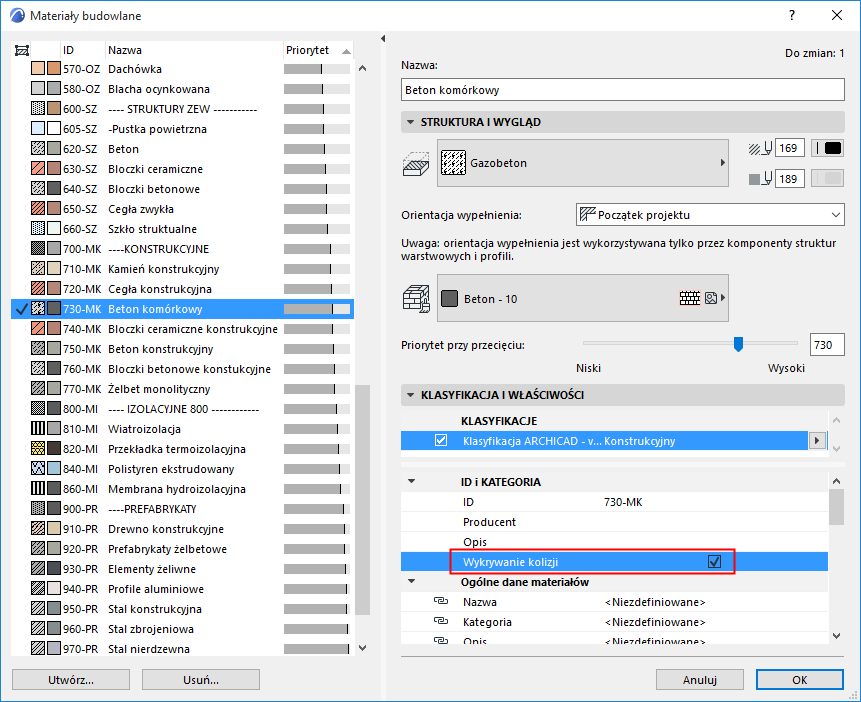The height and width of the screenshot is (702, 861).
Task: Click the Początek projektu orientation icon
Action: coord(588,214)
